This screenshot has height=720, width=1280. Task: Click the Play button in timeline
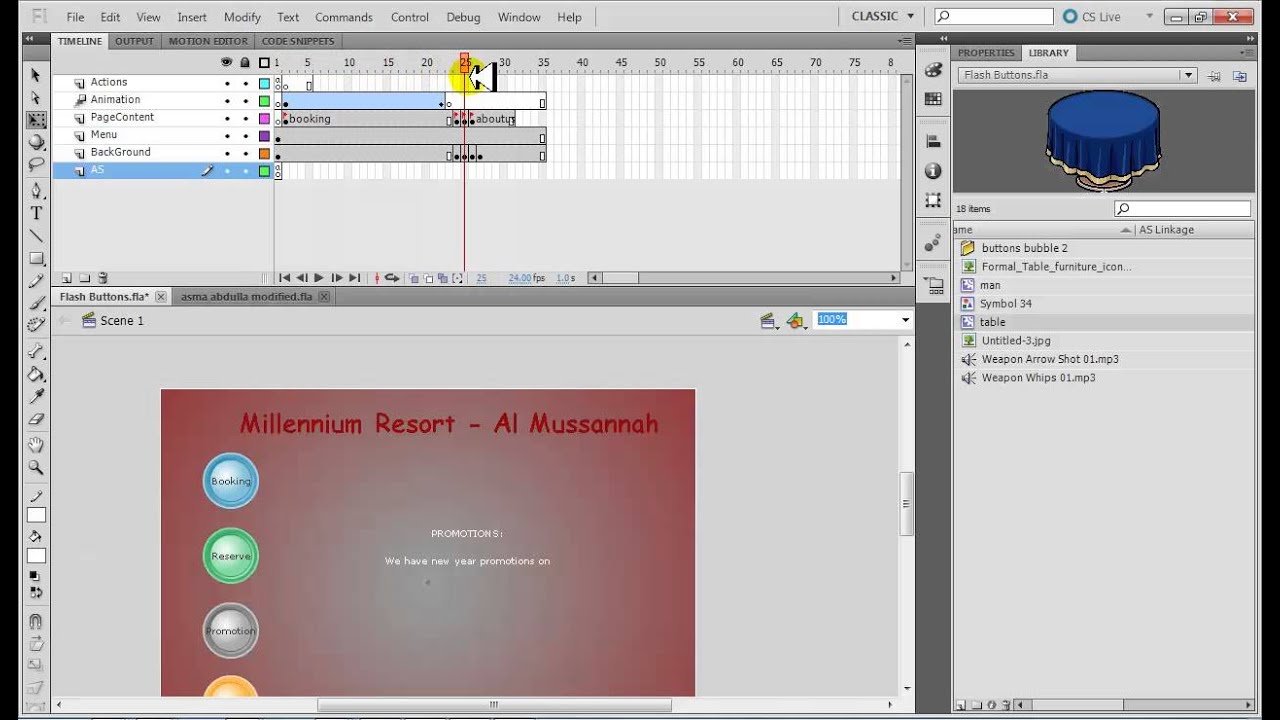point(319,278)
